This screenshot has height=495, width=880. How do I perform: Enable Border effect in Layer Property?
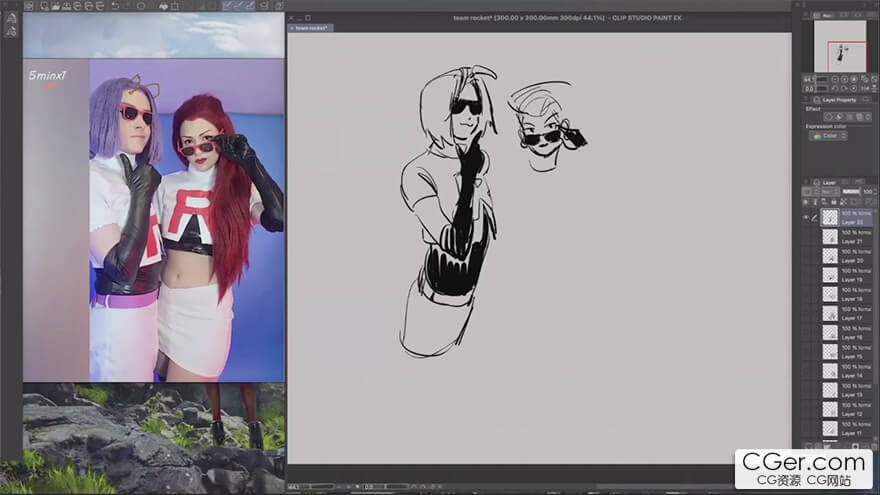click(x=828, y=116)
